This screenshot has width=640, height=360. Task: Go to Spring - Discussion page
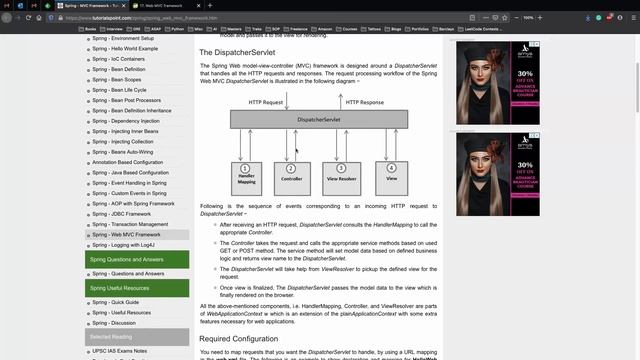point(114,323)
